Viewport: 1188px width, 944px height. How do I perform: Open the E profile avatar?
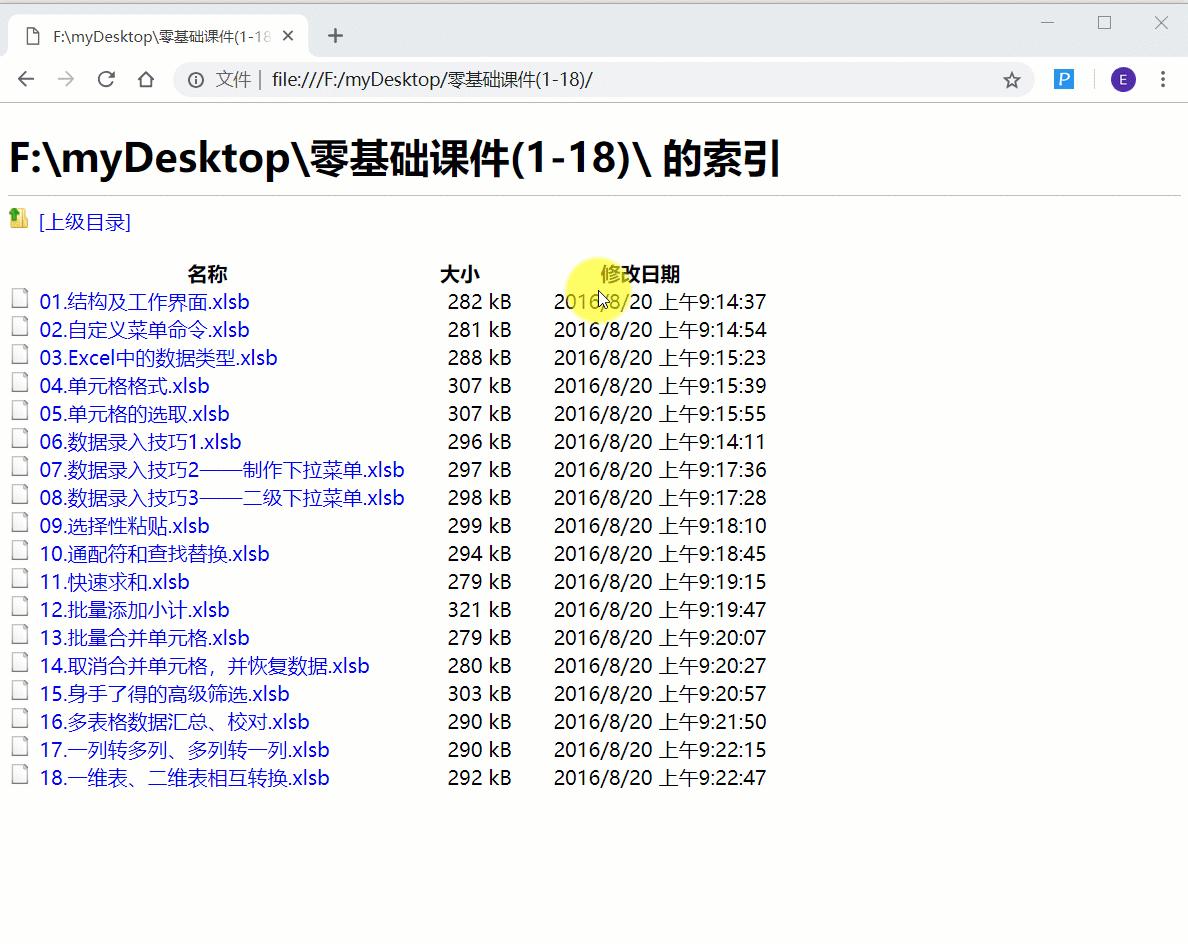pos(1123,79)
